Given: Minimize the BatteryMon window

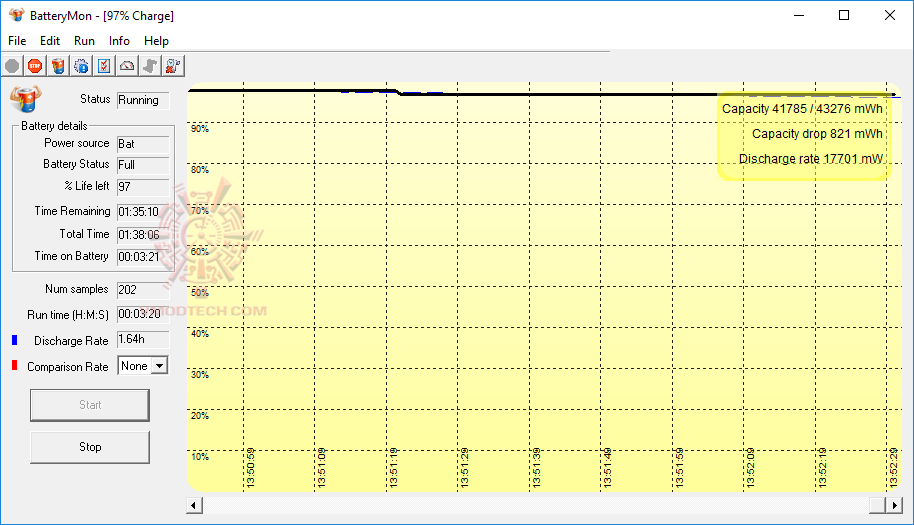Looking at the screenshot, I should point(799,15).
